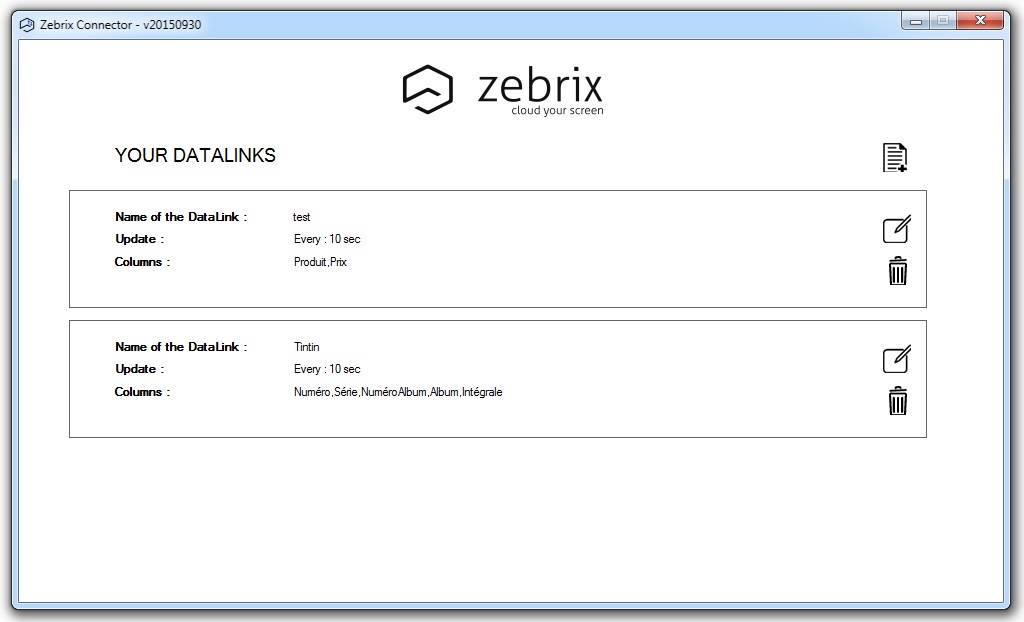This screenshot has height=622, width=1024.
Task: Click the Produit,Prix columns value
Action: pyautogui.click(x=320, y=262)
